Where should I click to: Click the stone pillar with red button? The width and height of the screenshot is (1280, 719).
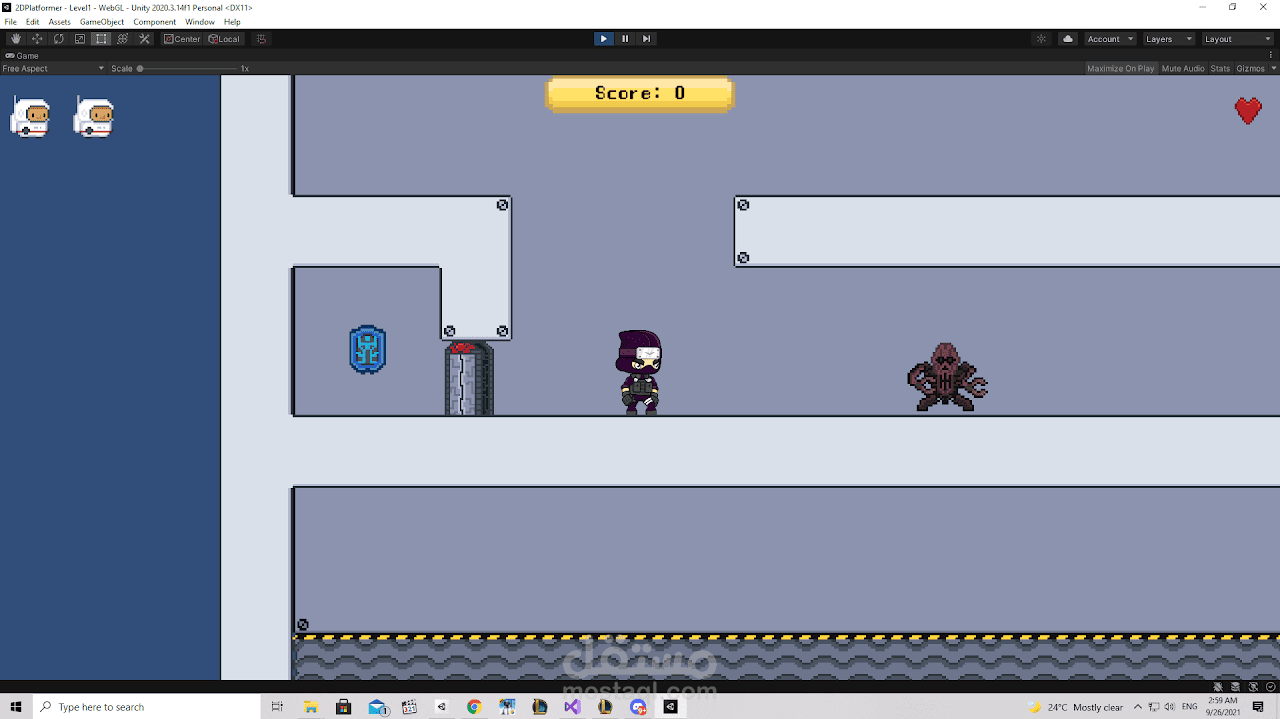(469, 378)
